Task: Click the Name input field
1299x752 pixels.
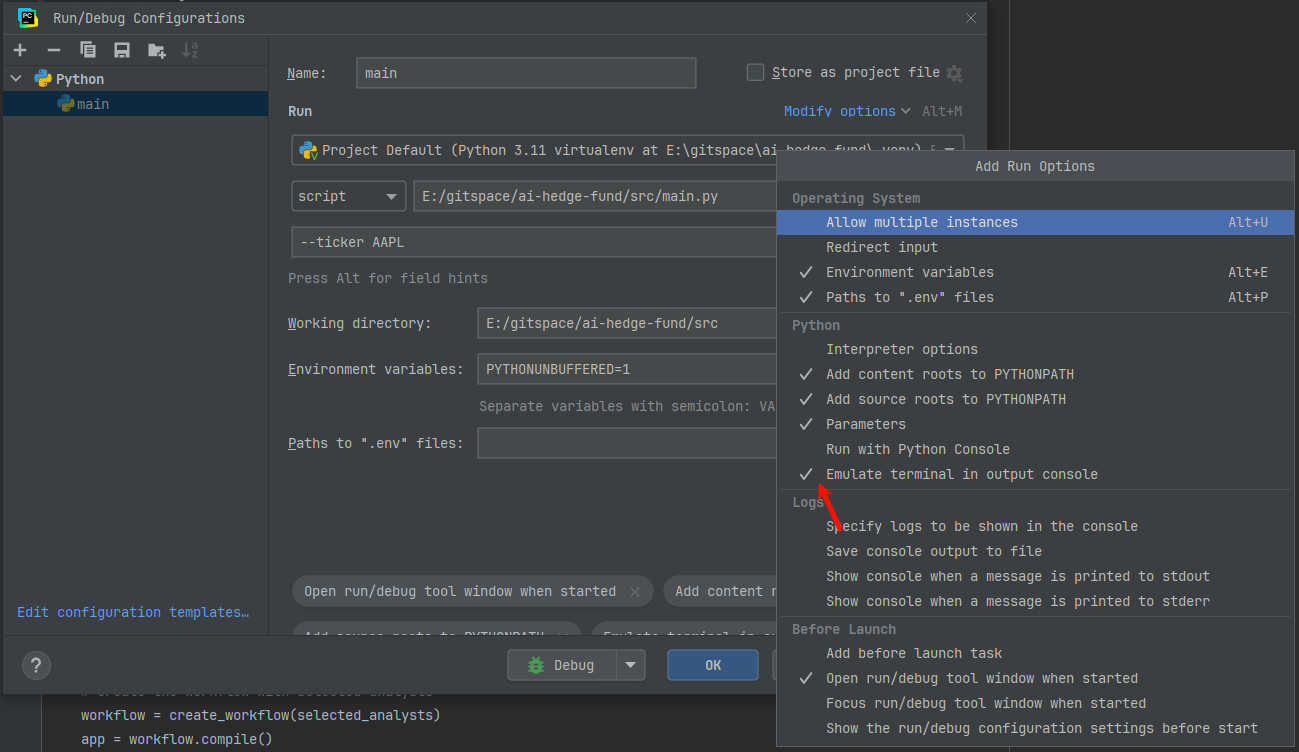Action: click(x=526, y=73)
